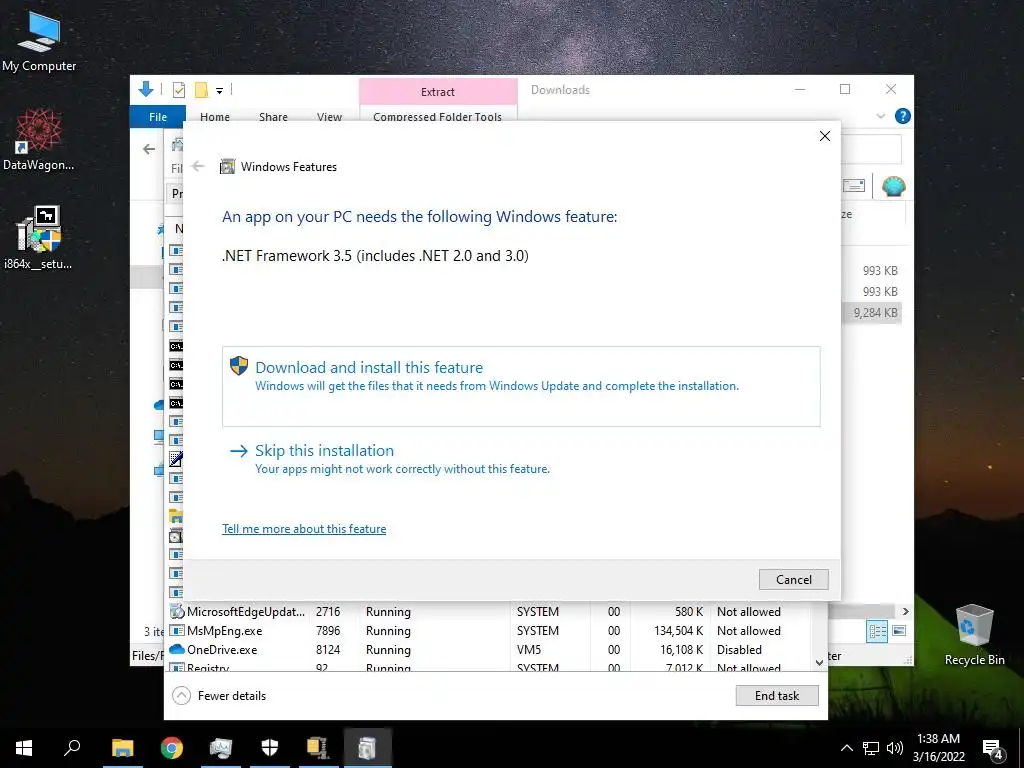1024x768 pixels.
Task: Click the shell globe icon in background window
Action: pyautogui.click(x=893, y=187)
